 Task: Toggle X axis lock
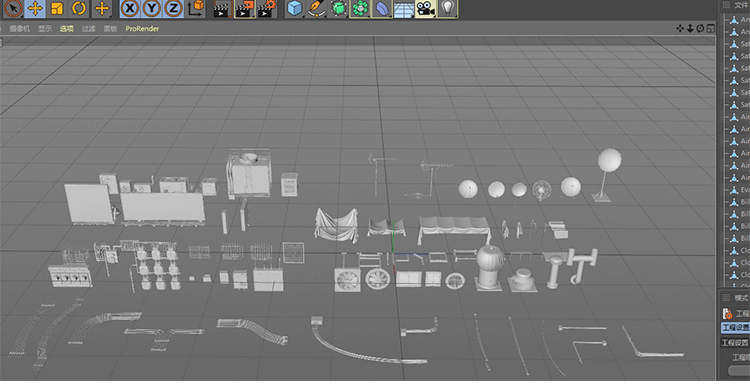130,9
